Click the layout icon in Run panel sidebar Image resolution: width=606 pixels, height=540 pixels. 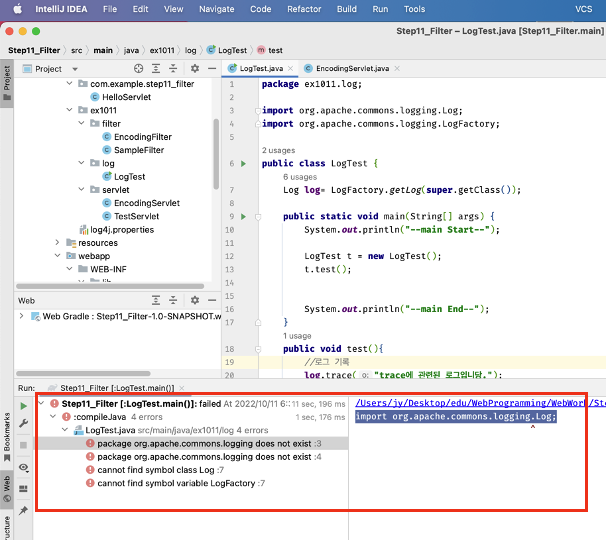click(x=24, y=489)
